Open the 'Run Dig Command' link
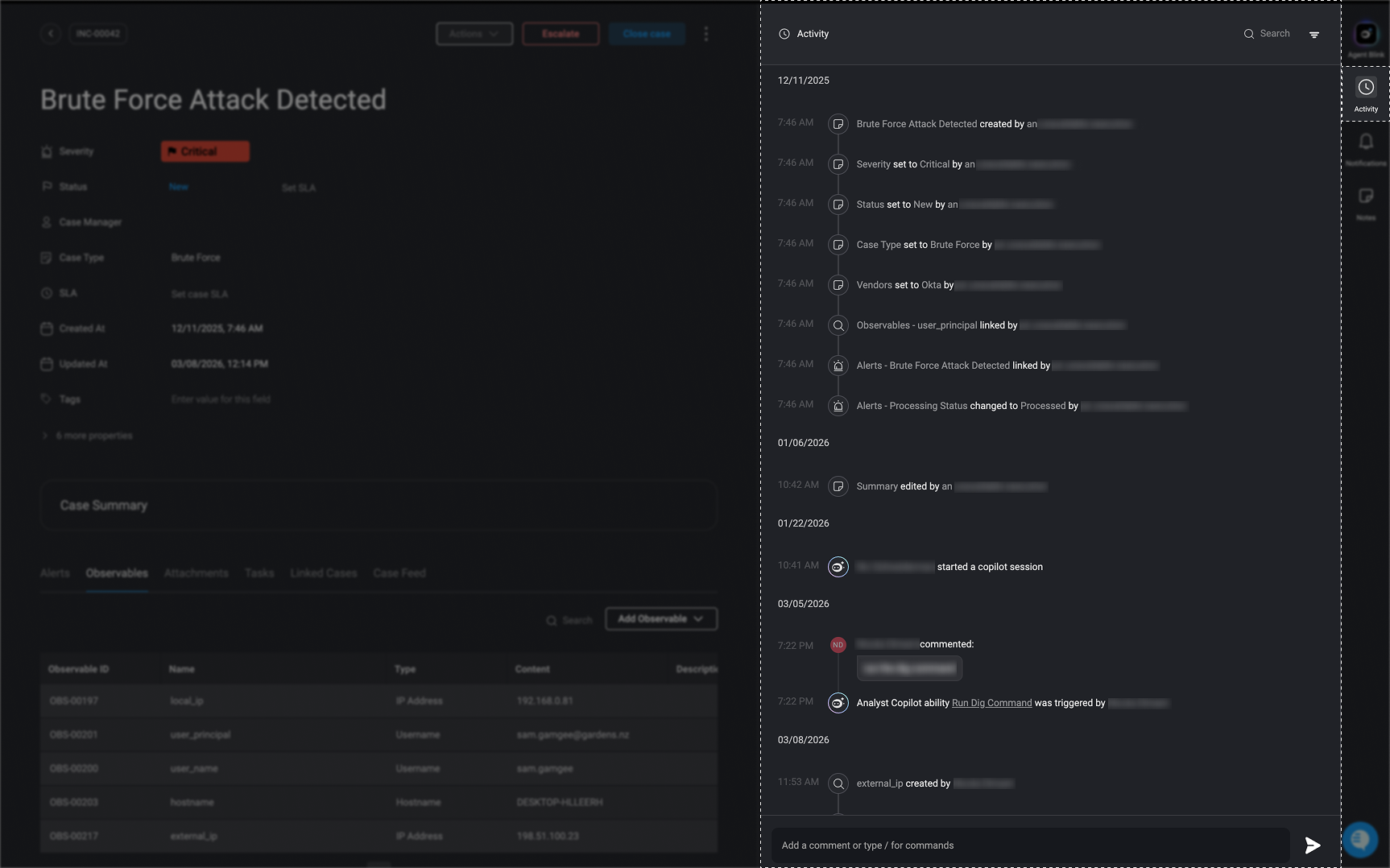Image resolution: width=1390 pixels, height=868 pixels. (x=991, y=703)
